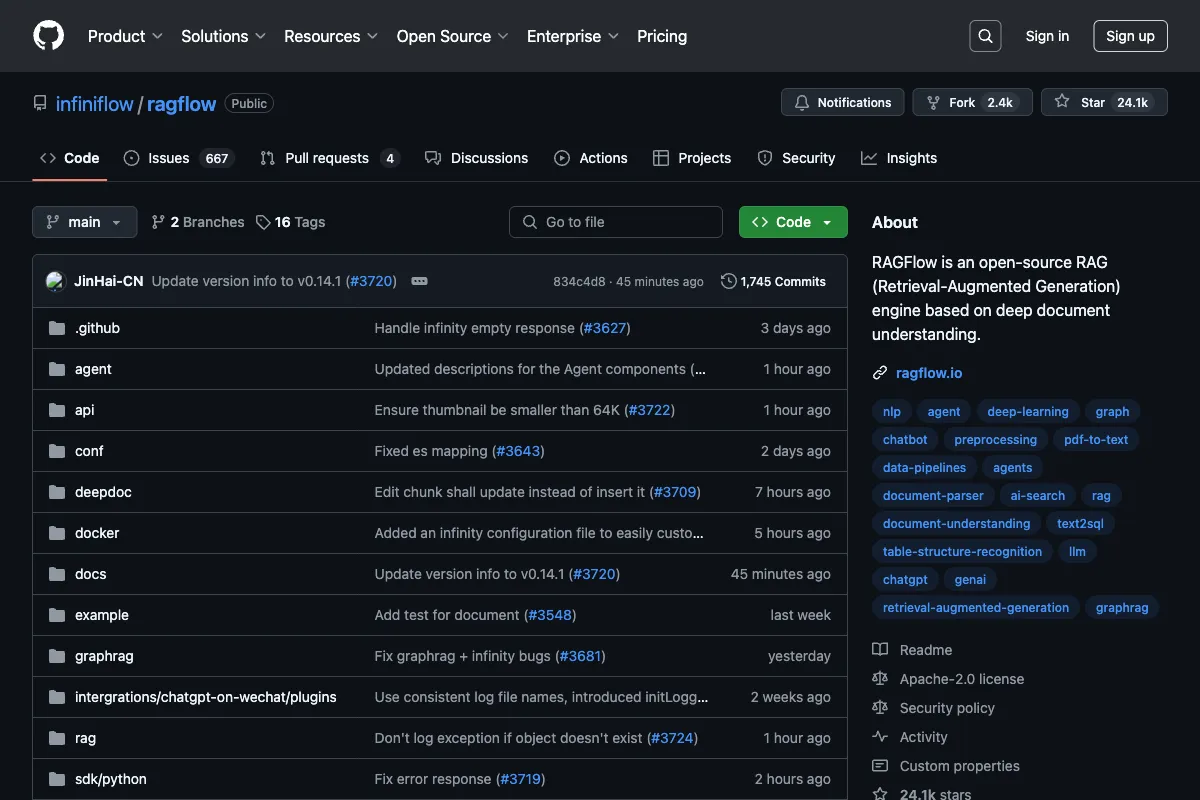
Task: Open the Discussions tab
Action: tap(476, 158)
